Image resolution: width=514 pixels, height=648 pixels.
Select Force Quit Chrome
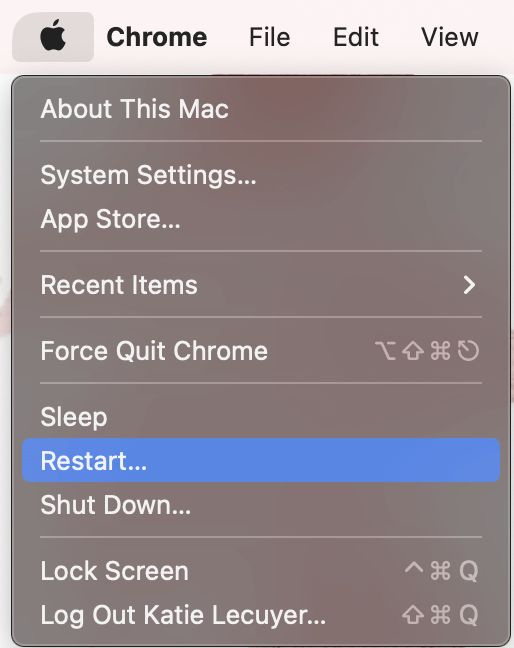261,351
